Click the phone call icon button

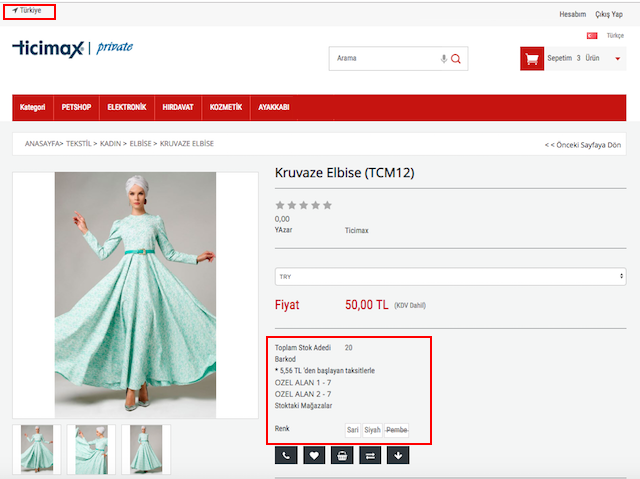pos(286,456)
